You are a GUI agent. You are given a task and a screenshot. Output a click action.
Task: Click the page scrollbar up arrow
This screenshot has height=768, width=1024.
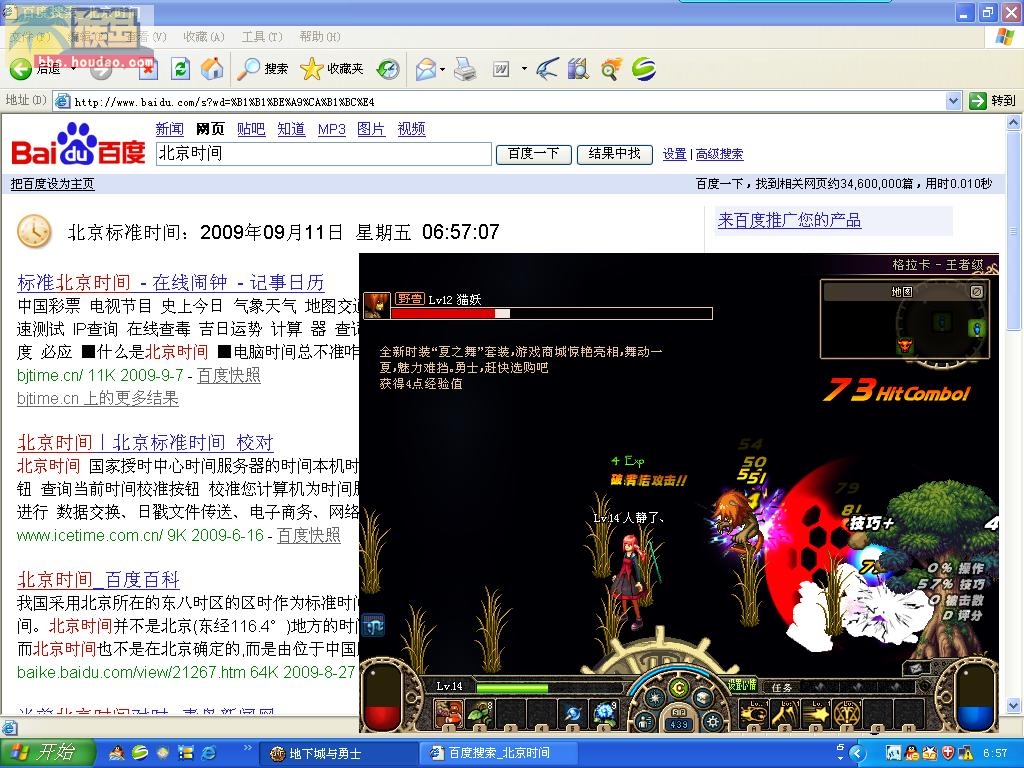coord(1014,122)
